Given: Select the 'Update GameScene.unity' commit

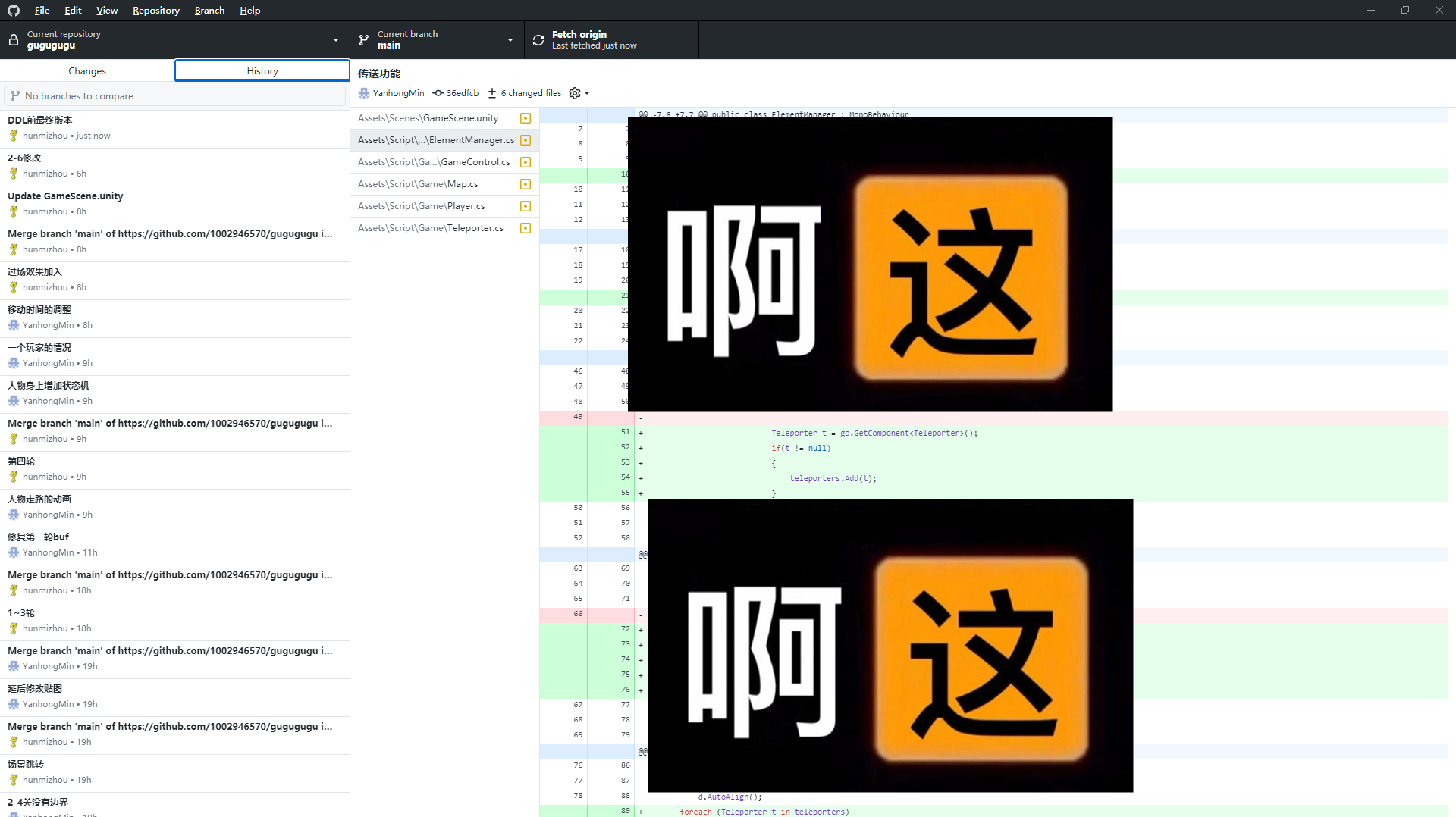Looking at the screenshot, I should pos(174,204).
